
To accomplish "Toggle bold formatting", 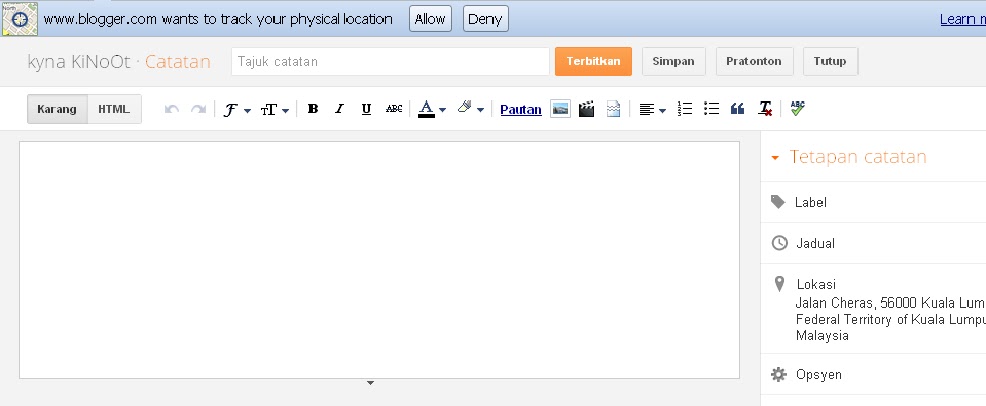I will (x=313, y=109).
